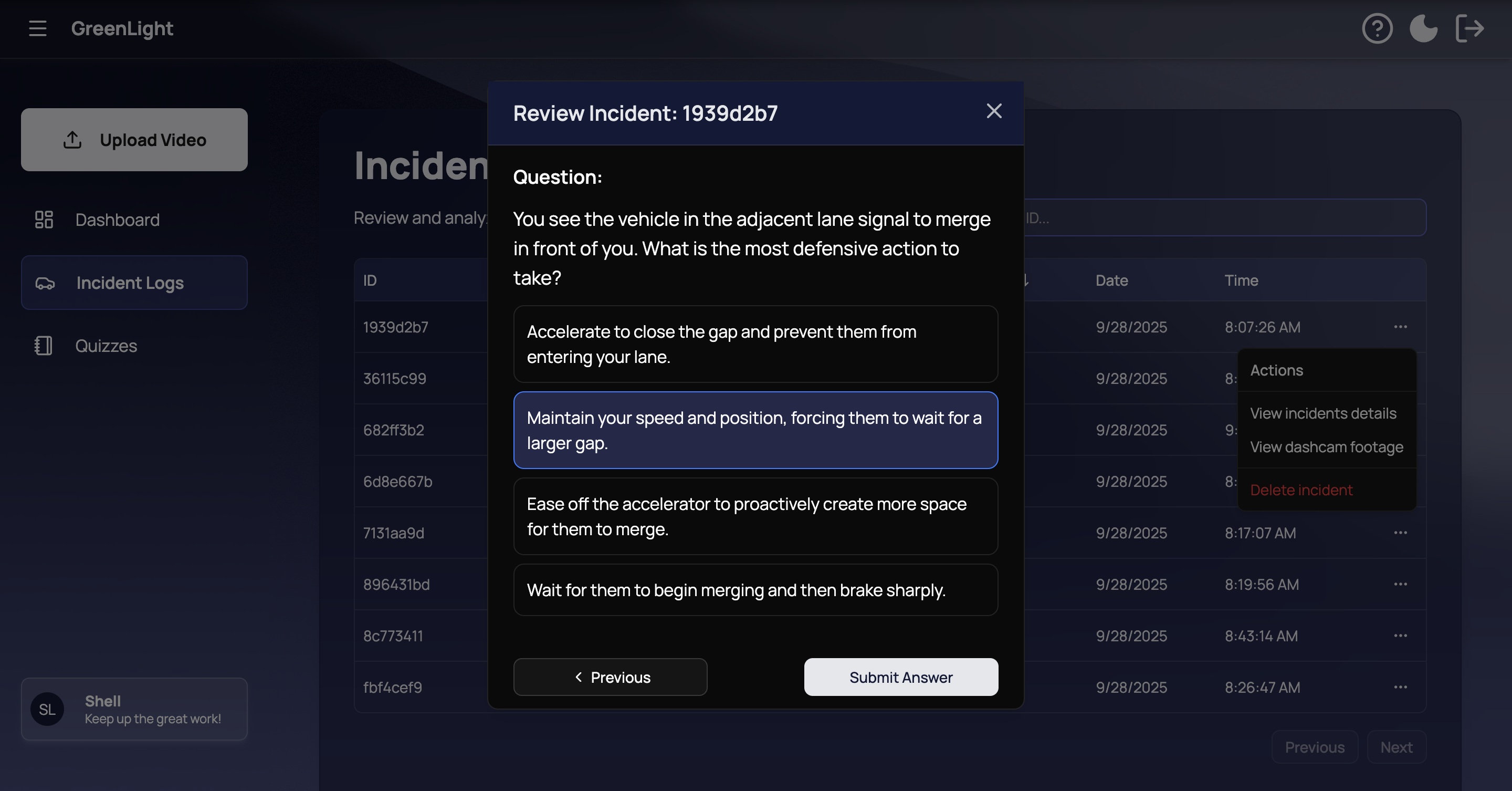Open actions menu for the 8:17:07 AM row
This screenshot has width=1512, height=791.
[1400, 533]
